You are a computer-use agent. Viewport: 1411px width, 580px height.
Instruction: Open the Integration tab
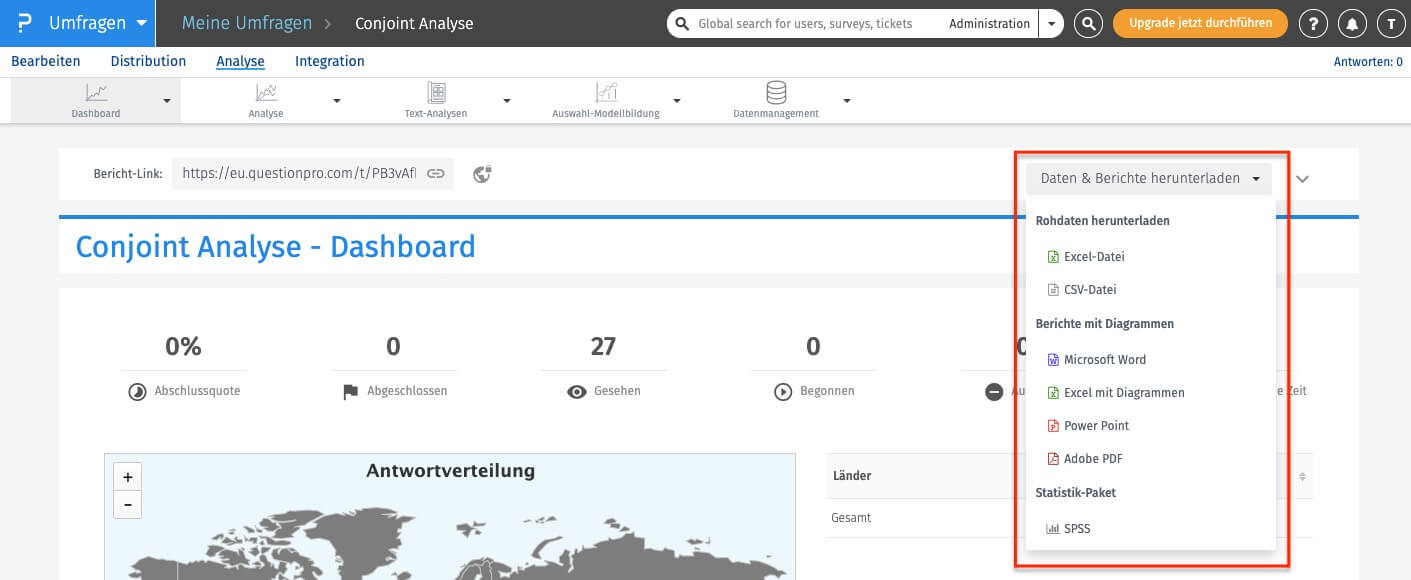pyautogui.click(x=329, y=62)
